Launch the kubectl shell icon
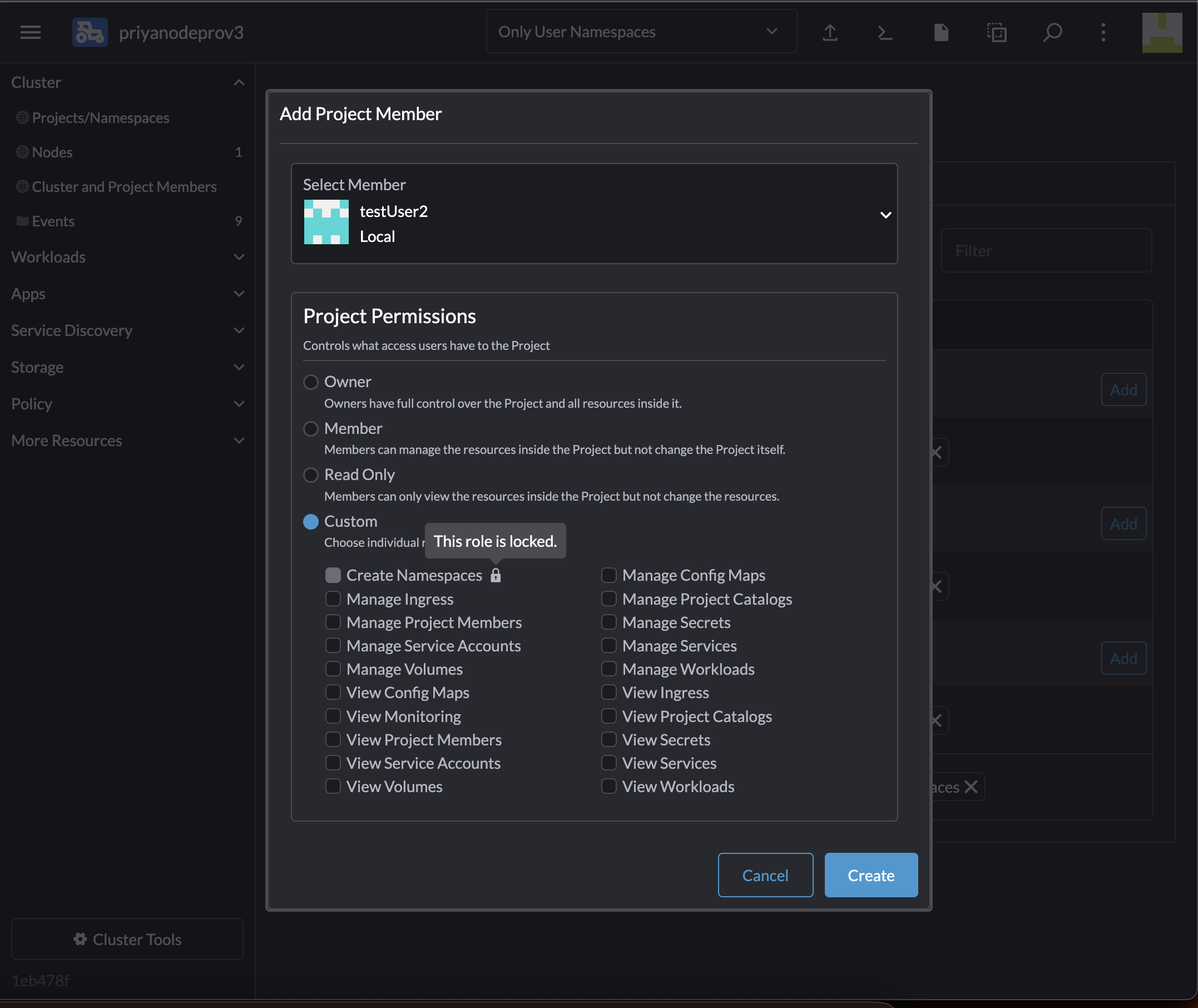The height and width of the screenshot is (1008, 1198). click(884, 33)
